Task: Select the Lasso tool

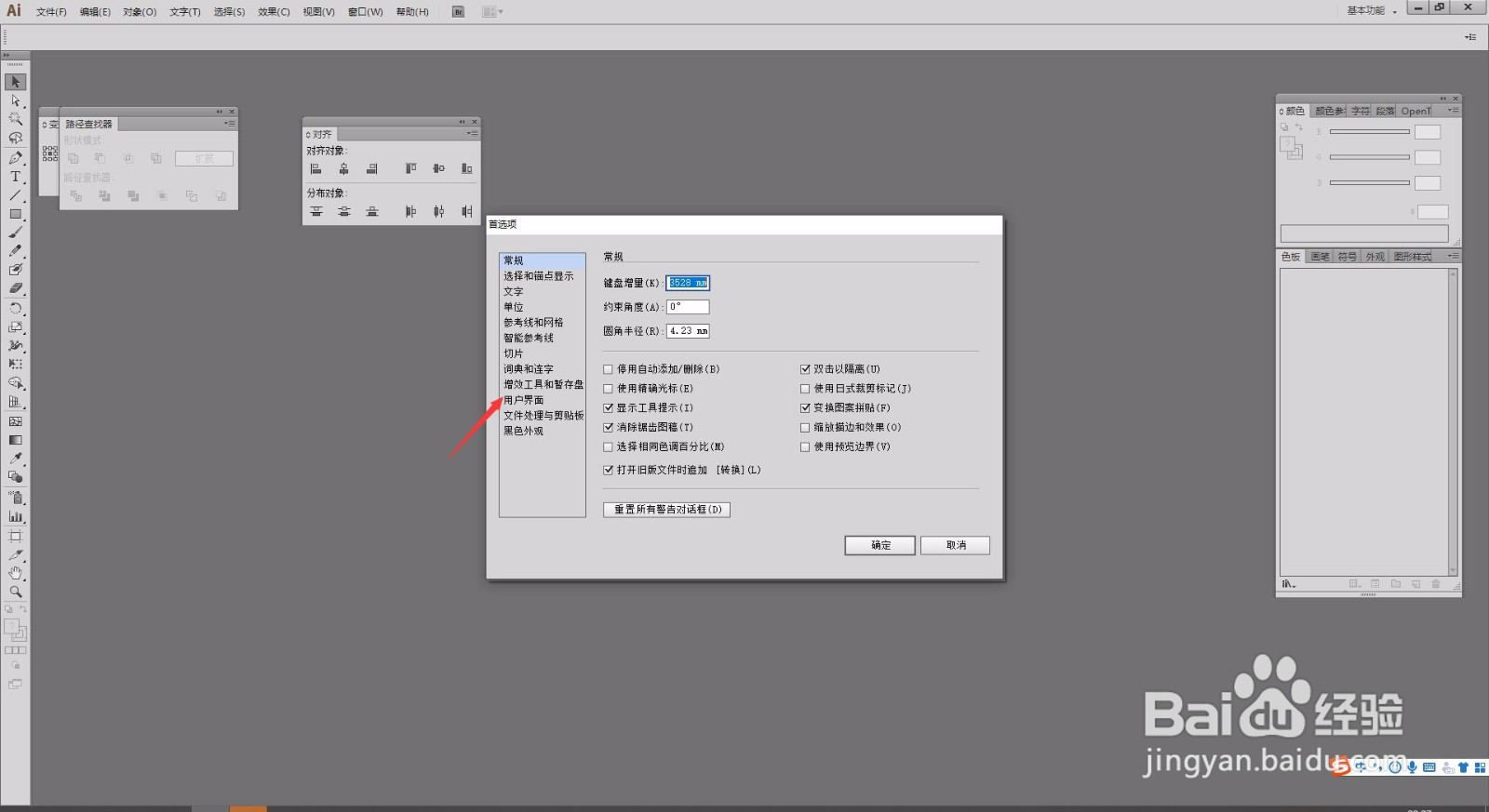Action: (15, 138)
